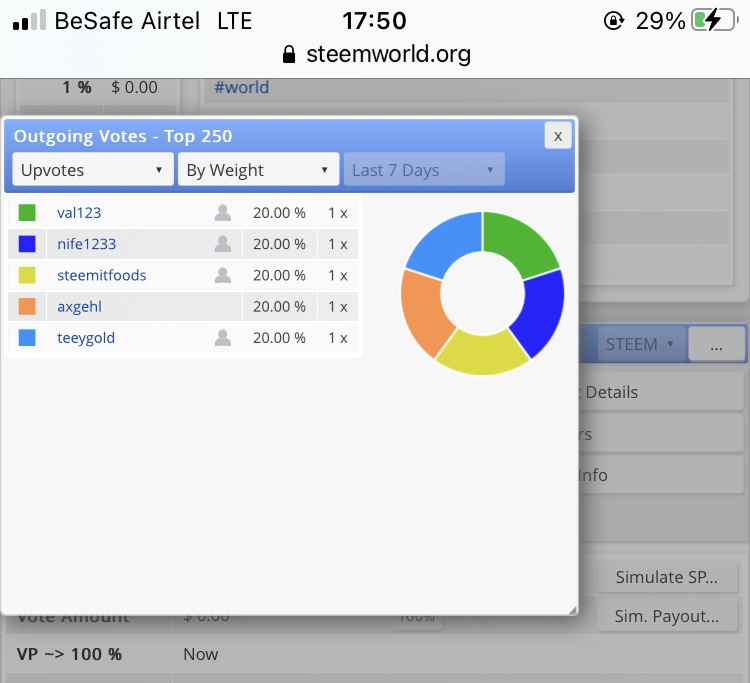
Task: Tap the cellular signal bars icon
Action: click(29, 21)
